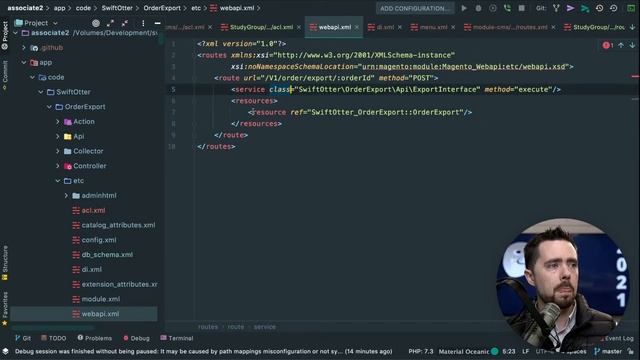Open the Favorites side panel
The width and height of the screenshot is (640, 360).
tap(5, 309)
